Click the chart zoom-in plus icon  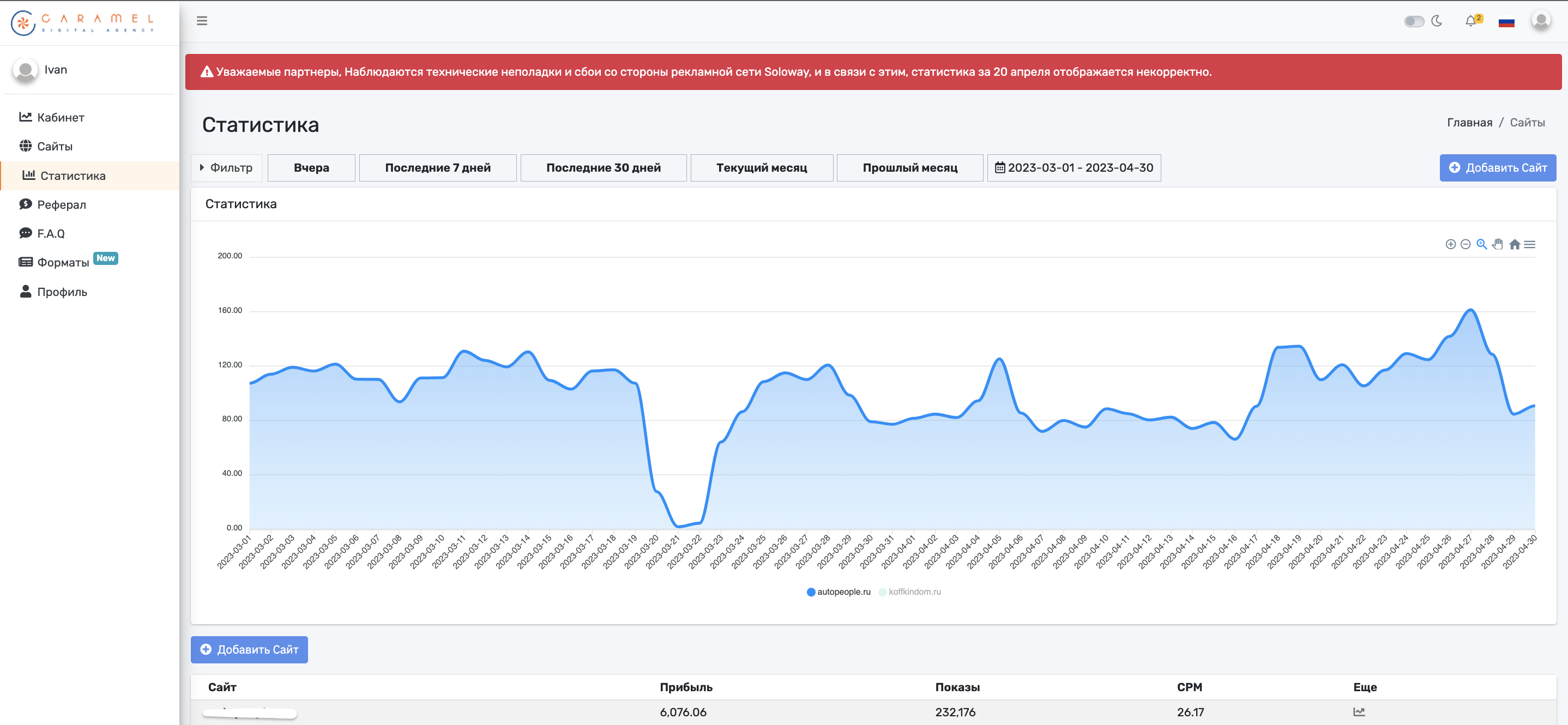[x=1451, y=244]
